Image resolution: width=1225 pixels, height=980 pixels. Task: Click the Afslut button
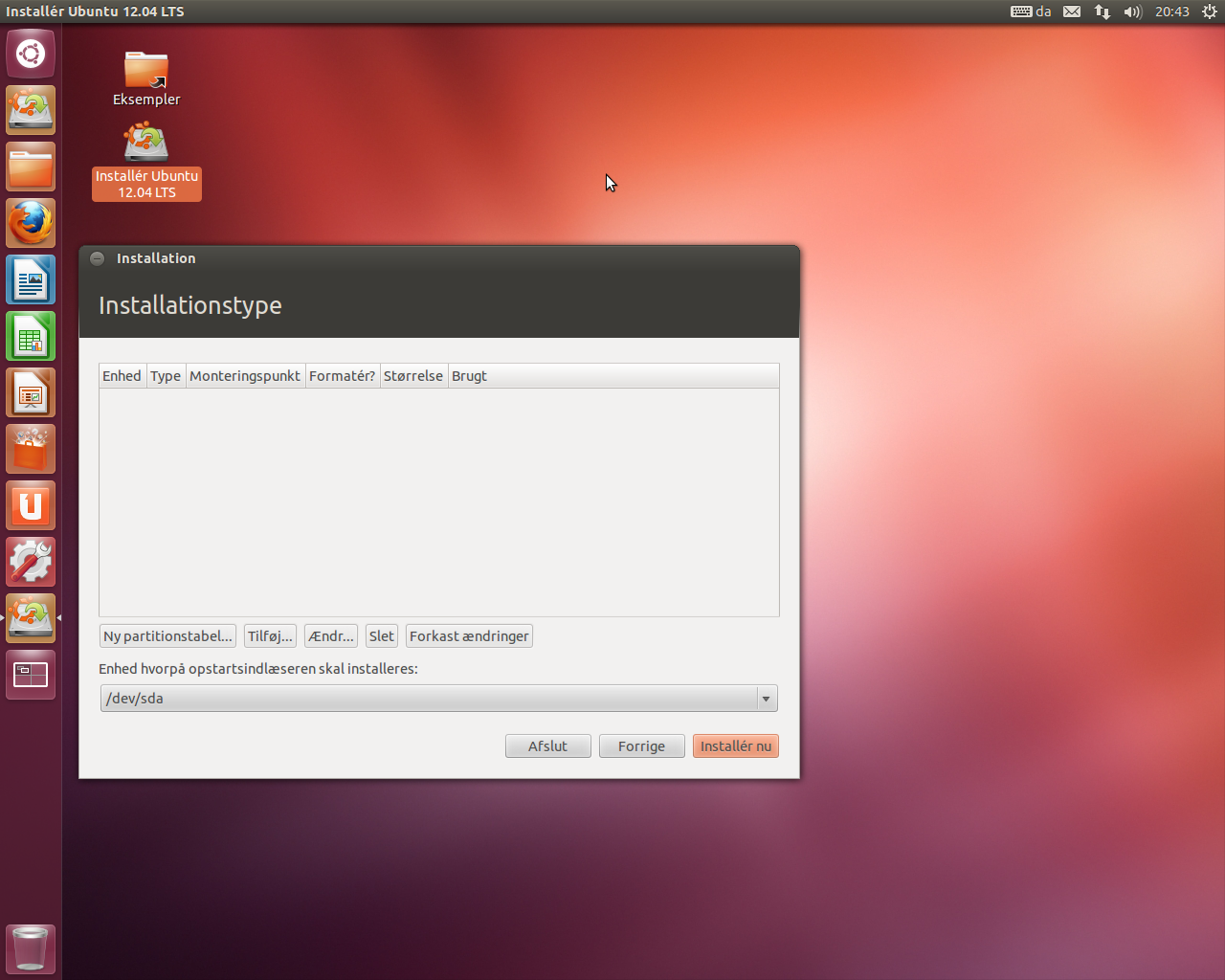(547, 746)
